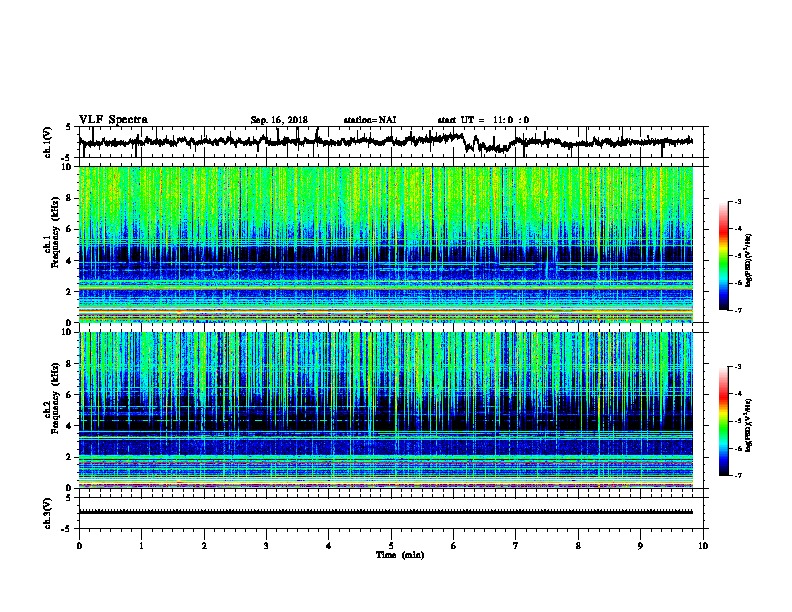Click the ch.1 spectrogram color bar
792x612 pixels.
[723, 256]
